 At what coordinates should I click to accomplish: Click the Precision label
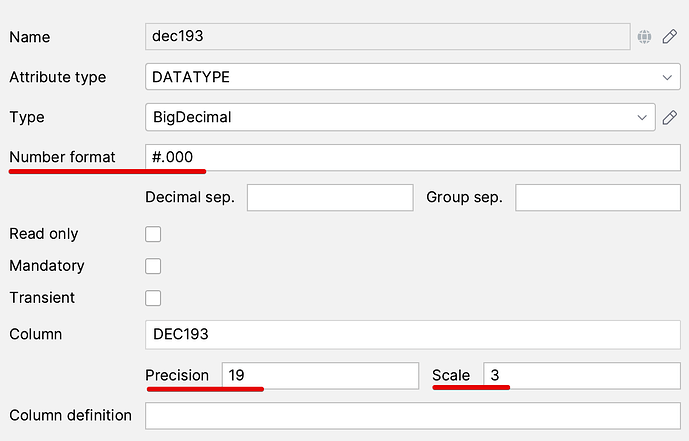177,376
